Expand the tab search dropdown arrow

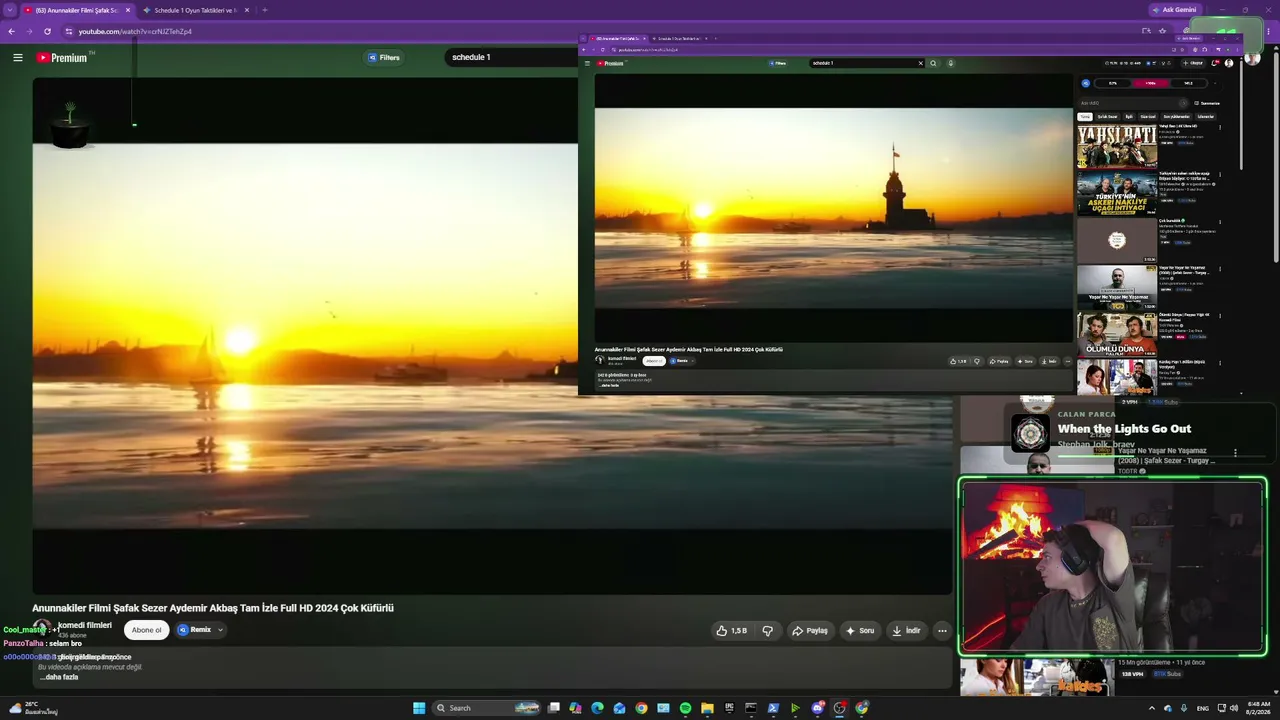pos(10,10)
